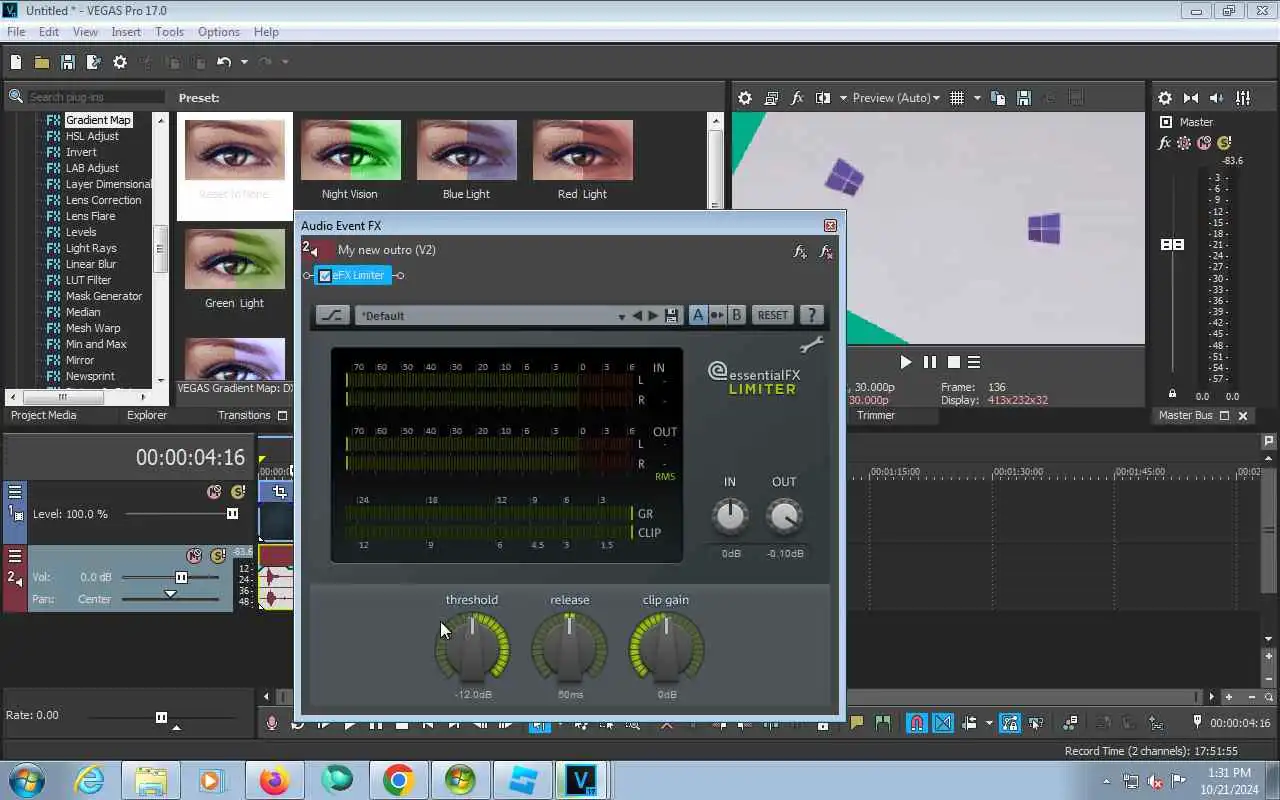Switch to the Project Media tab
This screenshot has width=1280, height=800.
click(x=44, y=415)
